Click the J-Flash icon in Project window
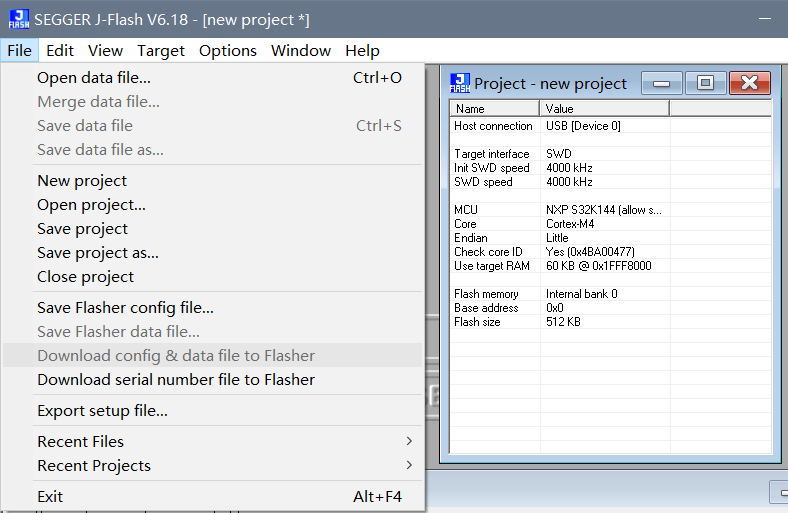Image resolution: width=788 pixels, height=513 pixels. (x=460, y=83)
